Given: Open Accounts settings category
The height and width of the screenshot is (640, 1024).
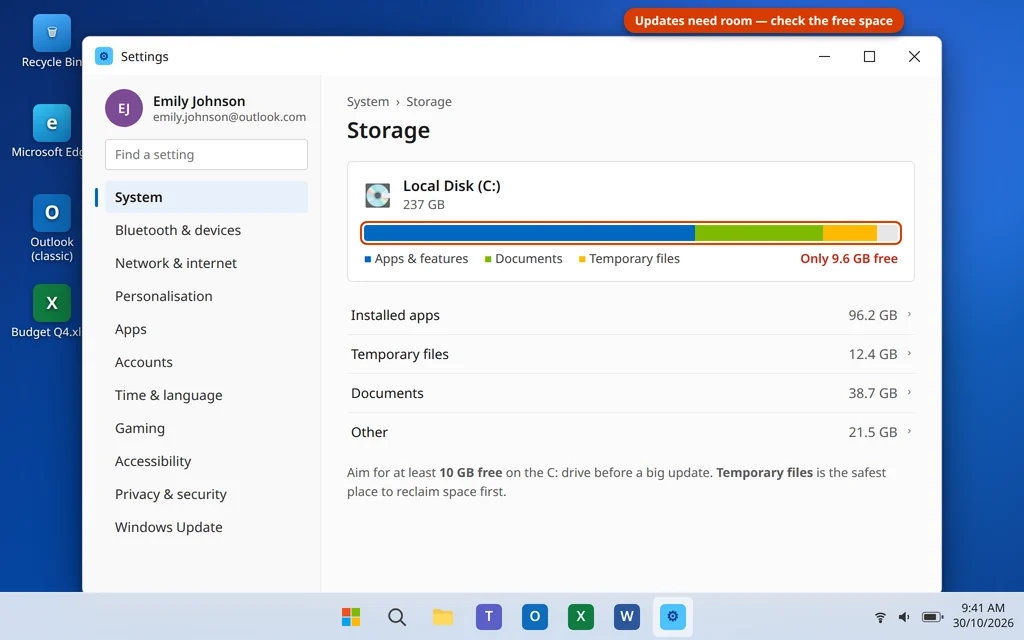Looking at the screenshot, I should tap(206, 362).
